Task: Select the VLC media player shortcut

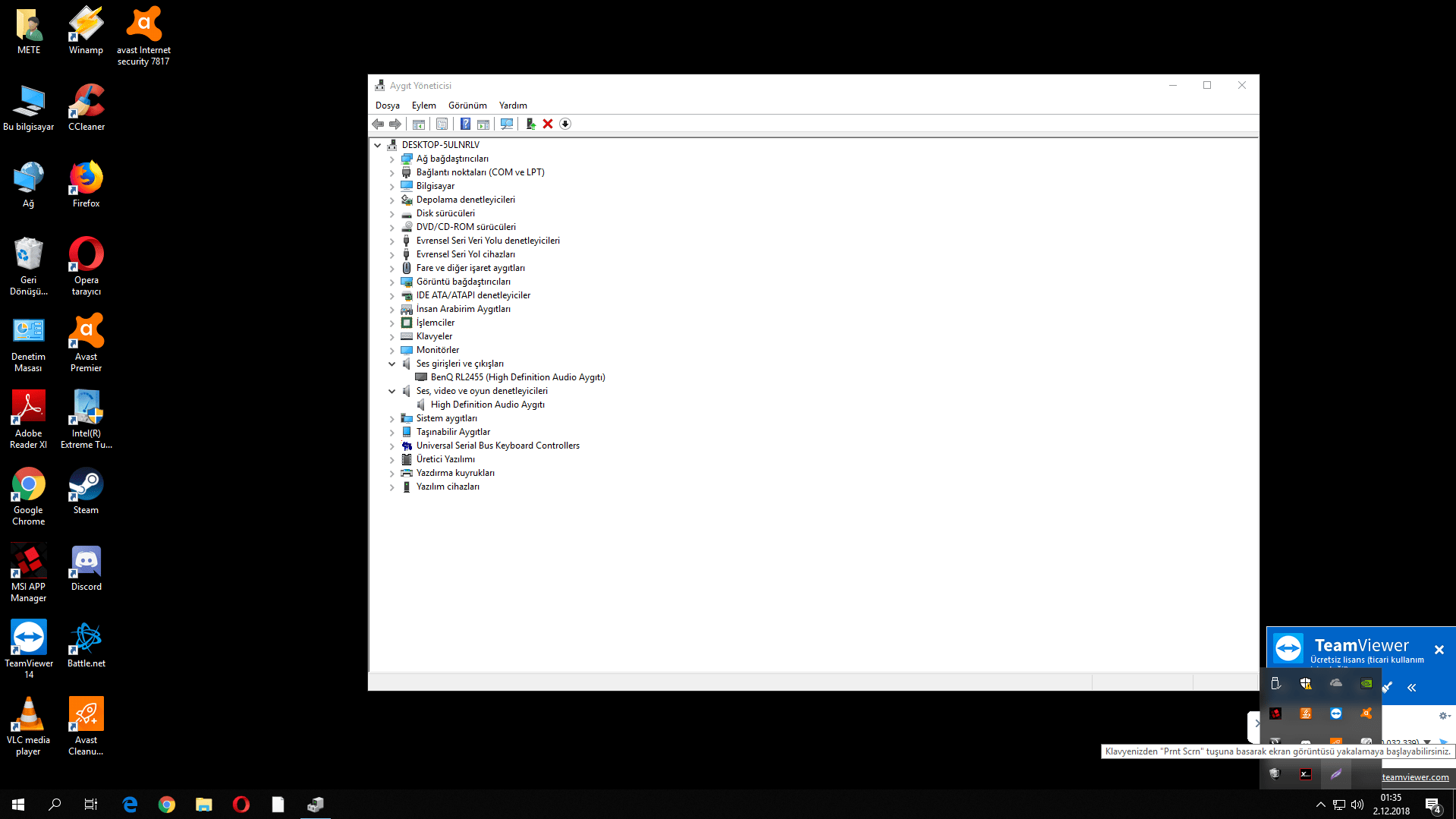Action: pos(28,727)
